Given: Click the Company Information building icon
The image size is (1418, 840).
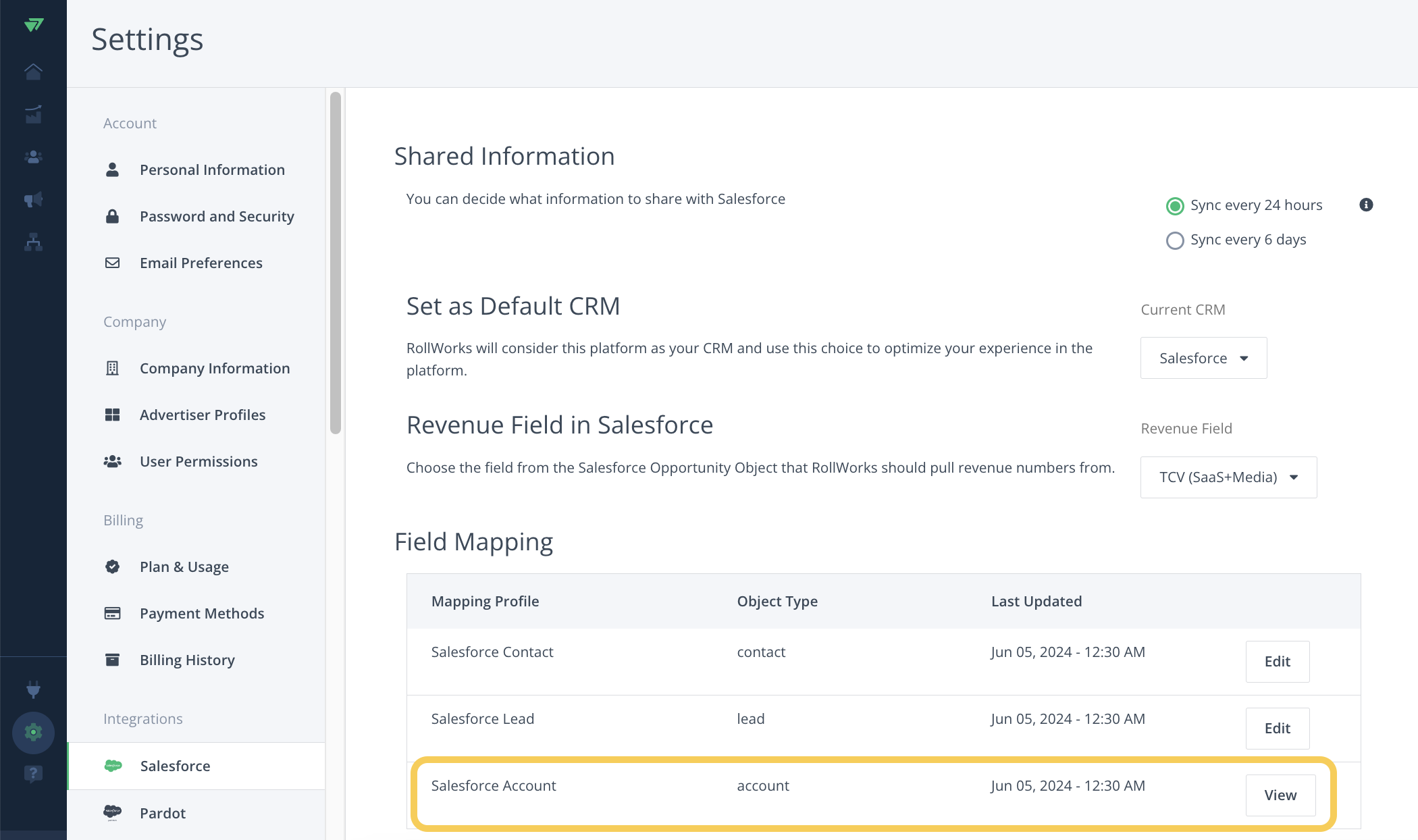Looking at the screenshot, I should [x=112, y=368].
